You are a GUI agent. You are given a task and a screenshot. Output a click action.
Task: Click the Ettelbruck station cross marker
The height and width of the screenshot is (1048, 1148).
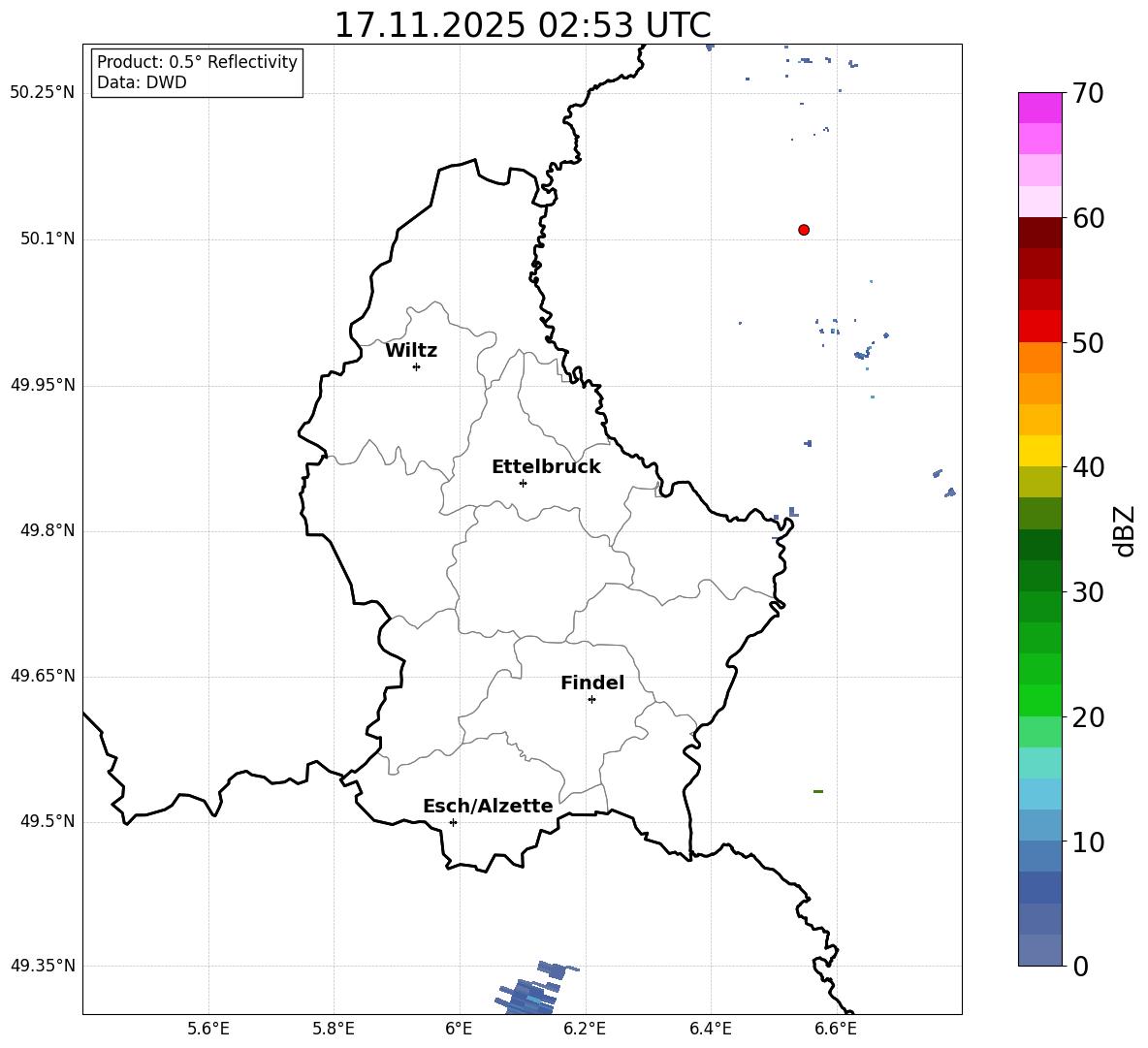tap(523, 483)
